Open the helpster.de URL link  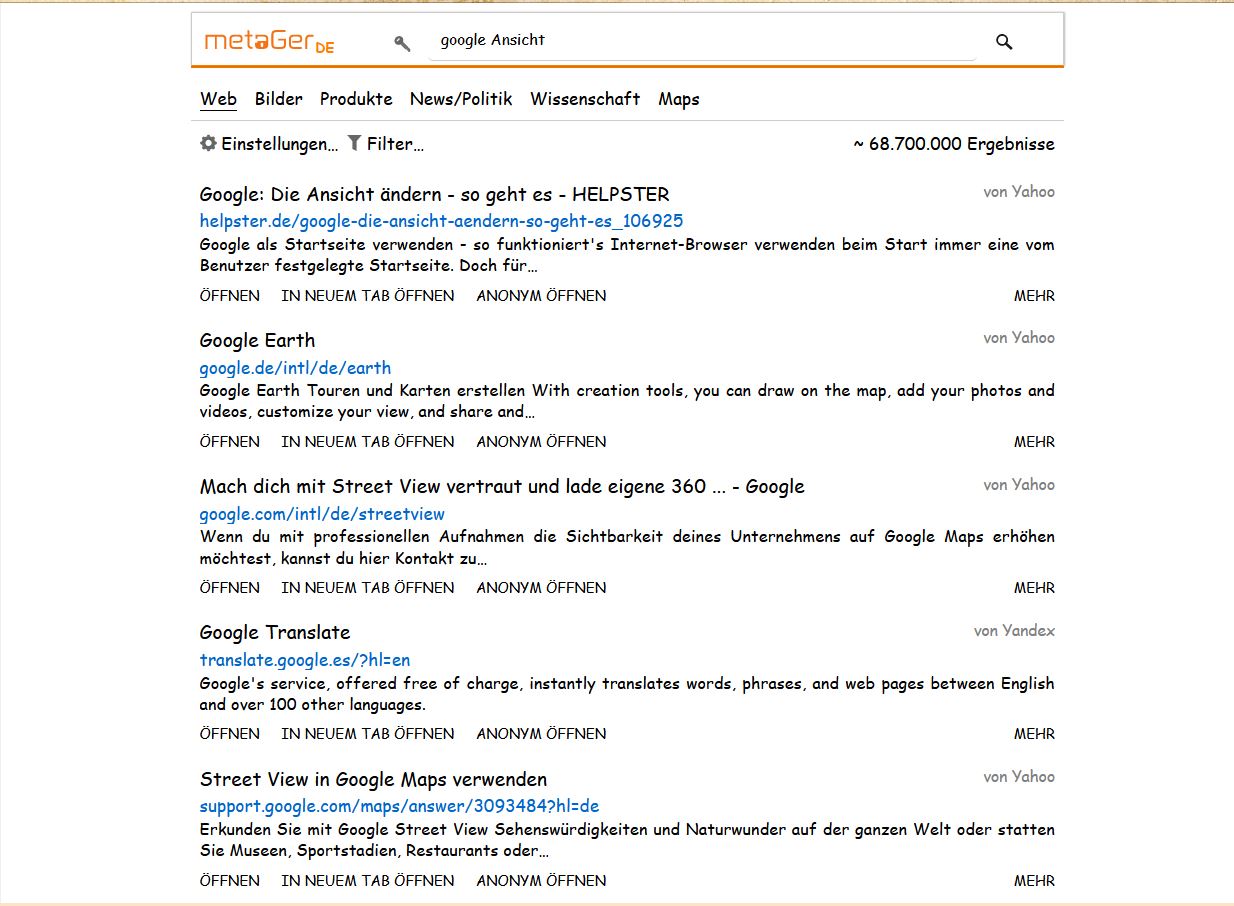click(441, 221)
